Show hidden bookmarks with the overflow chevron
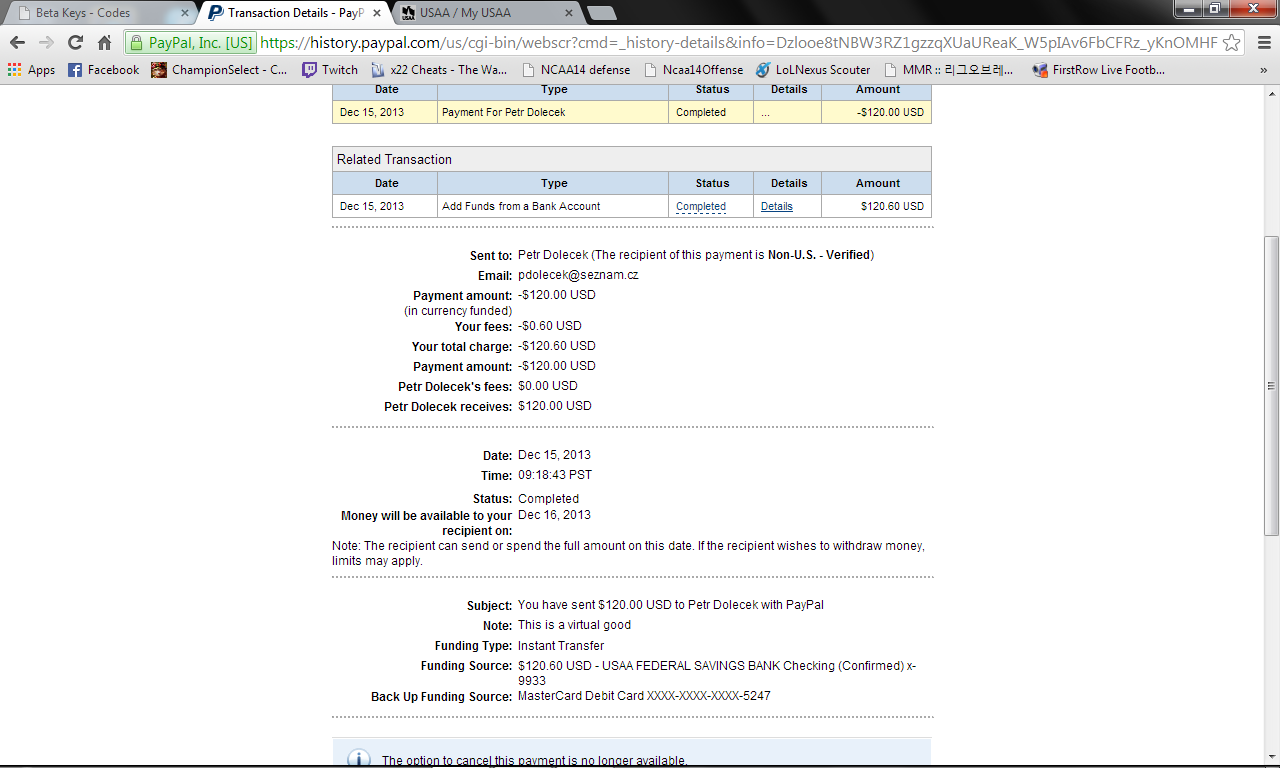Viewport: 1280px width, 768px height. [x=1264, y=70]
